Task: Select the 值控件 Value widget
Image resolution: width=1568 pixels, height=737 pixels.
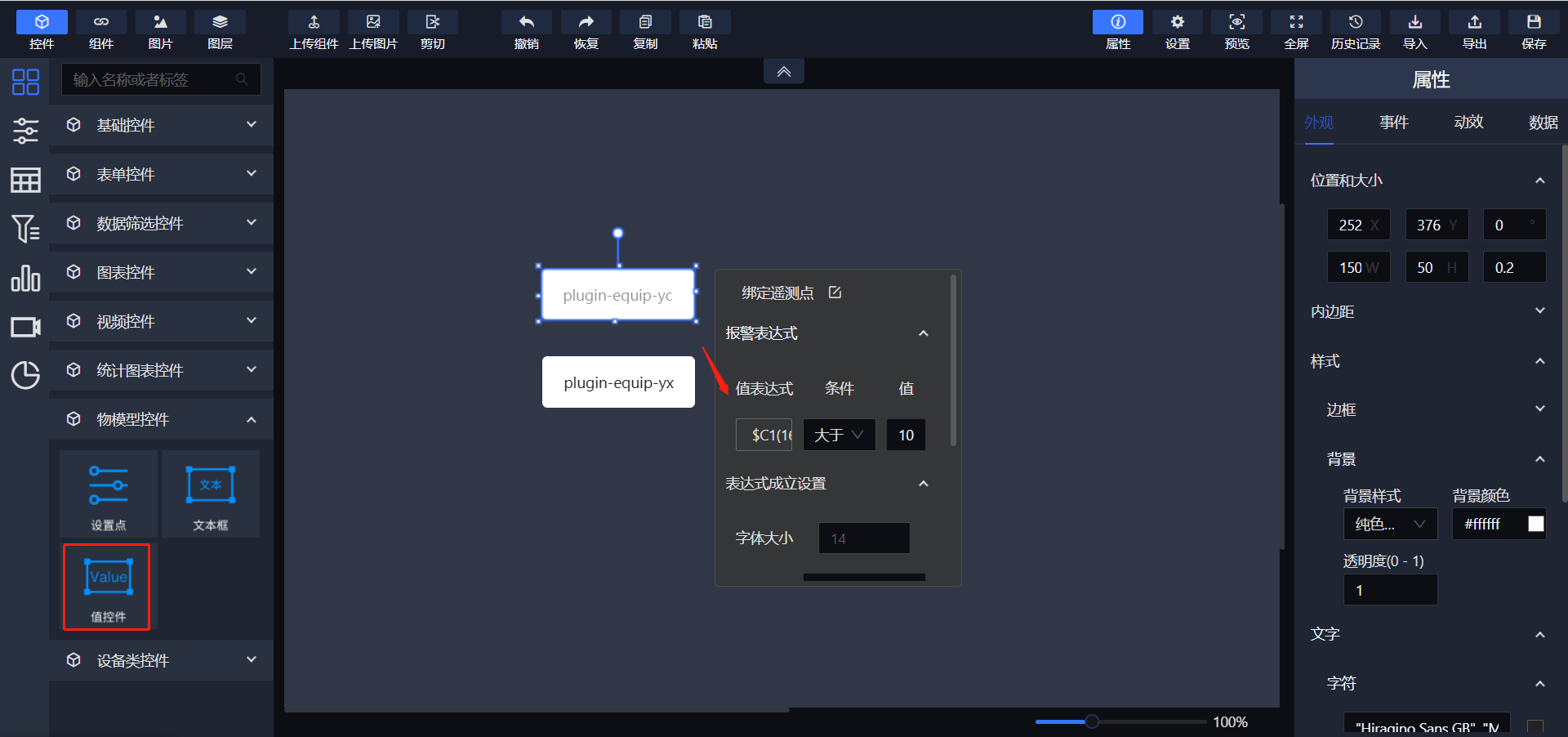Action: [107, 587]
